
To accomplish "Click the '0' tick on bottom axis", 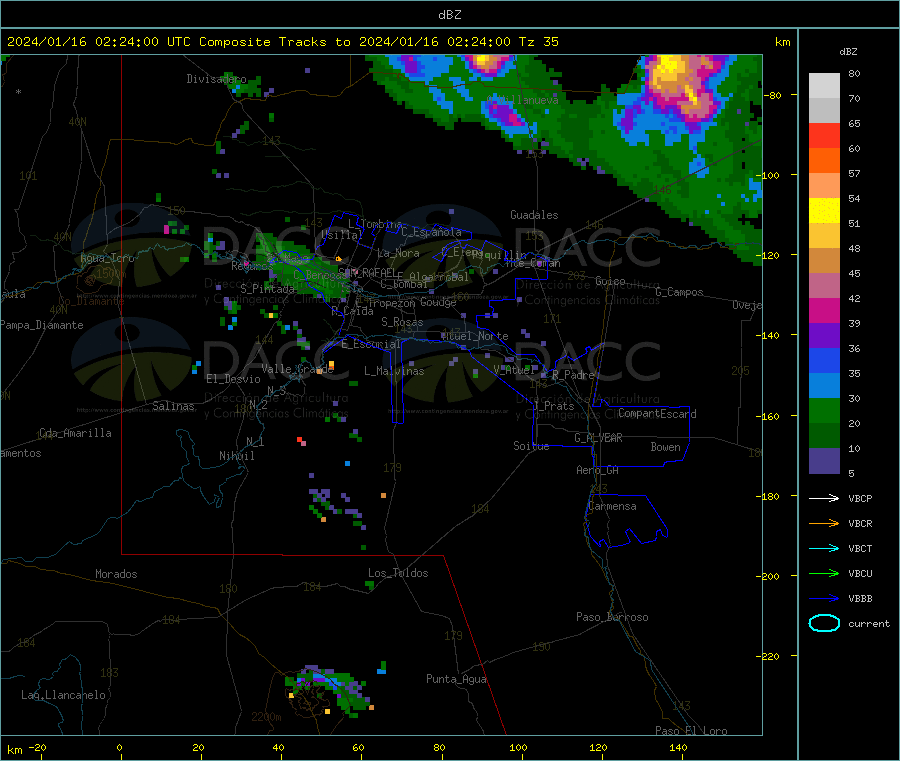I will pyautogui.click(x=119, y=747).
